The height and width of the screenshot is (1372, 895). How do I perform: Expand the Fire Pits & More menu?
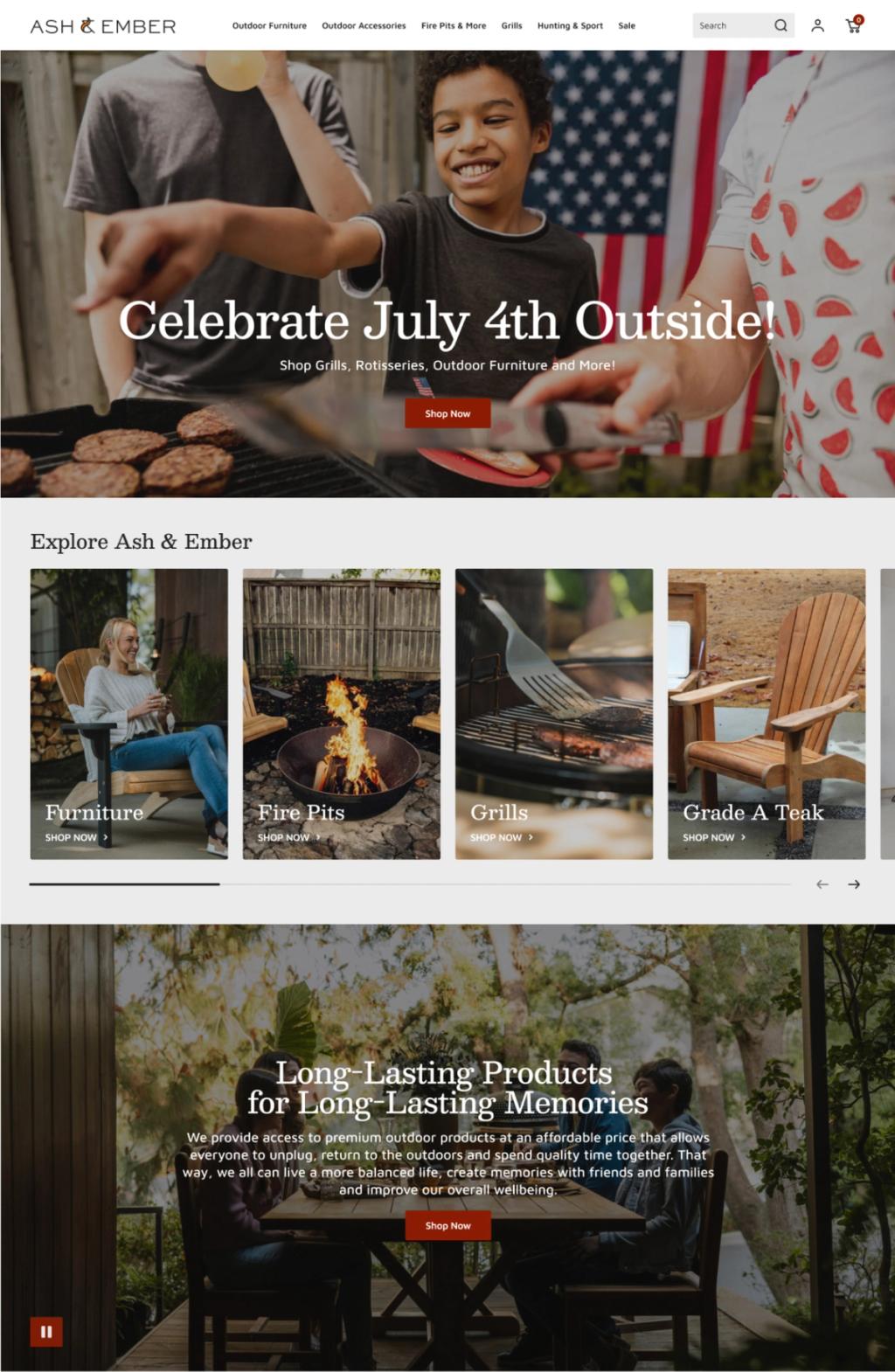coord(454,25)
